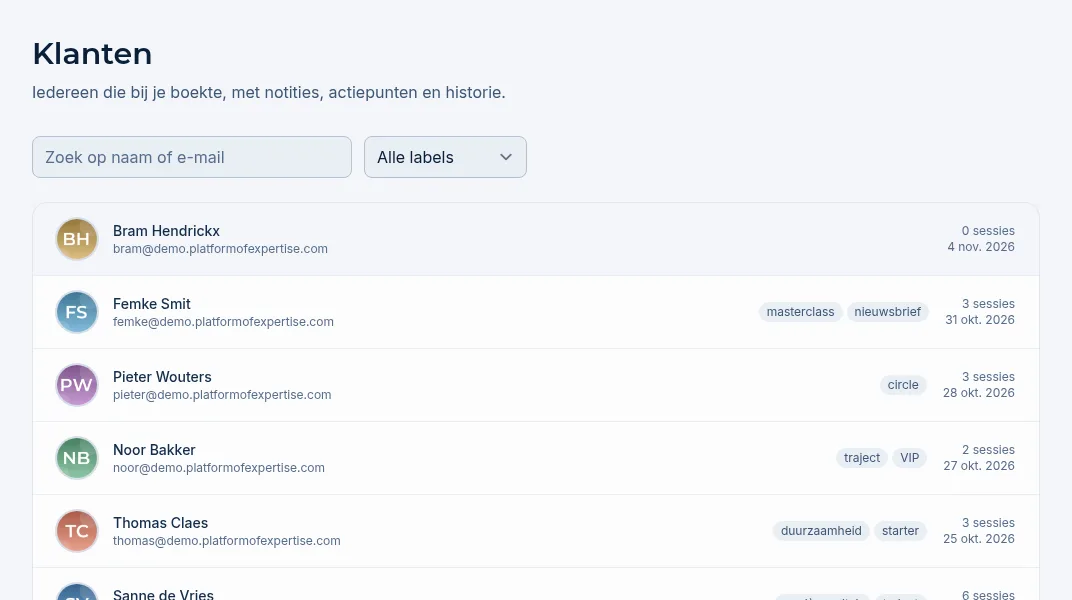This screenshot has width=1072, height=600.
Task: Click Thomas Claes' TC avatar
Action: point(77,531)
